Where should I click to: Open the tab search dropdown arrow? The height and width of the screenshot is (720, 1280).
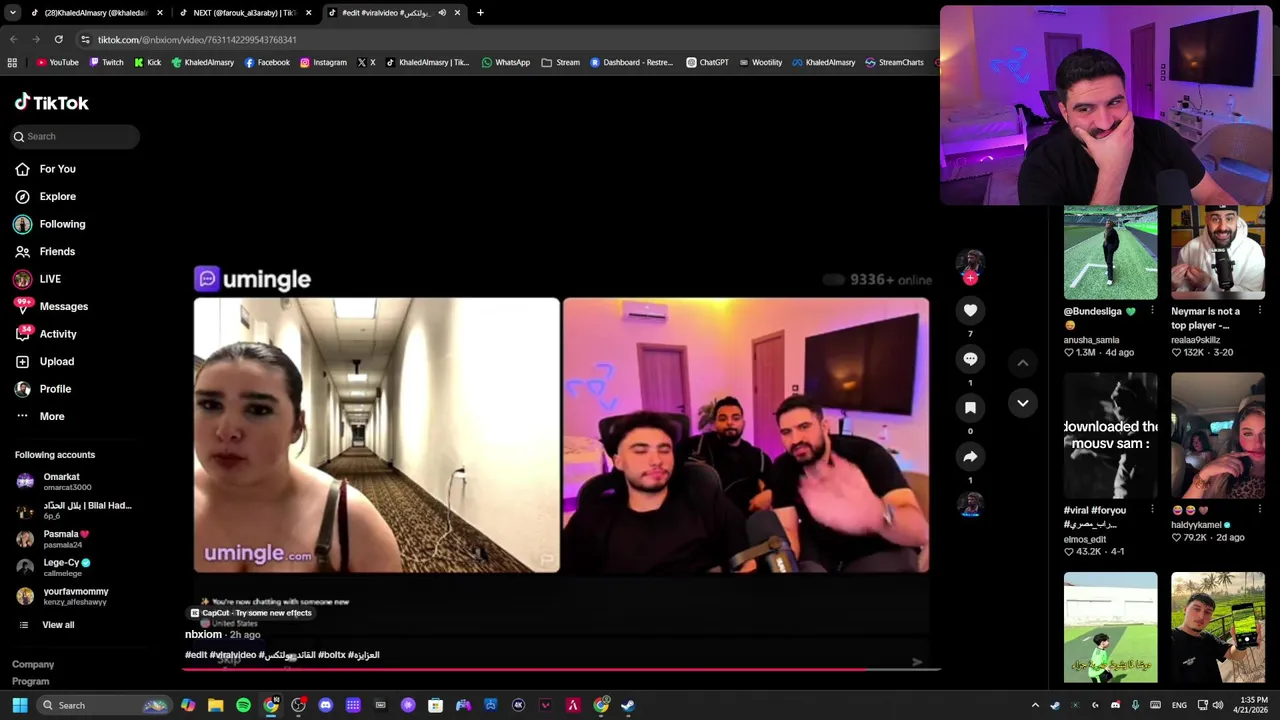12,13
